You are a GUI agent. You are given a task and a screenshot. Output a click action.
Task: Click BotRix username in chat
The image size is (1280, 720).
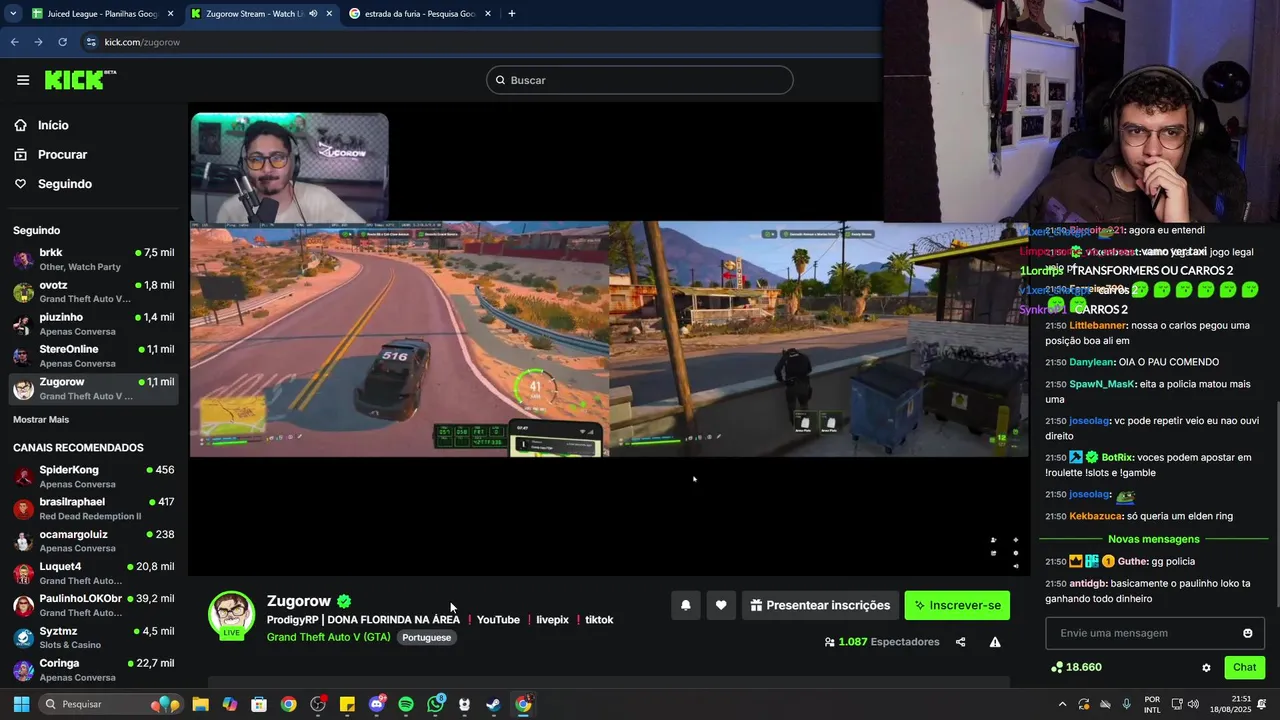tap(1117, 457)
